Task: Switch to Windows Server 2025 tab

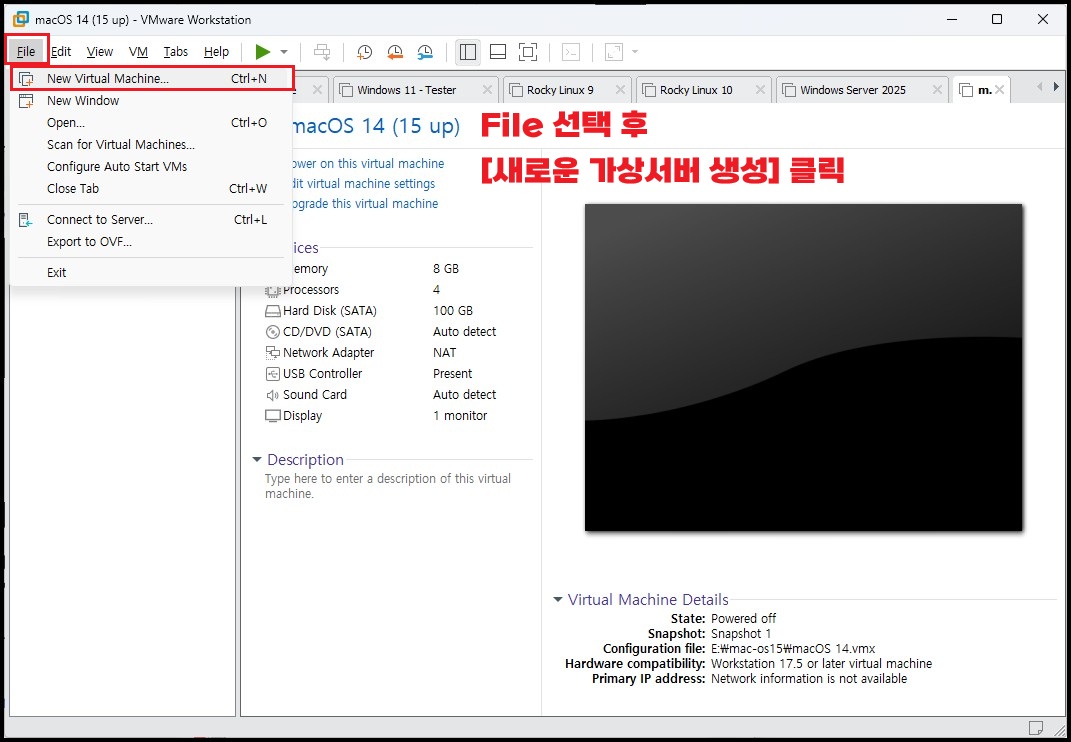Action: pos(852,90)
